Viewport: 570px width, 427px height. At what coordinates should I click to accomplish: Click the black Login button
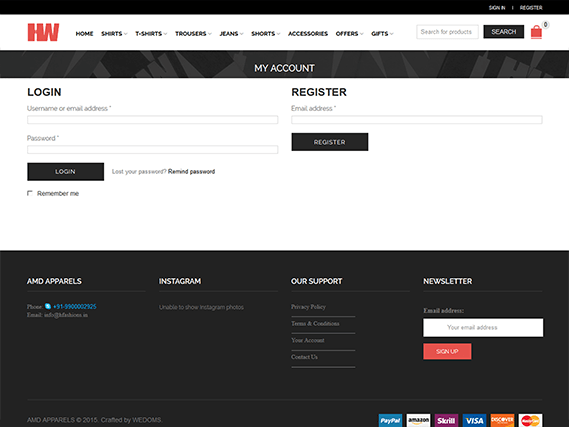(x=65, y=172)
